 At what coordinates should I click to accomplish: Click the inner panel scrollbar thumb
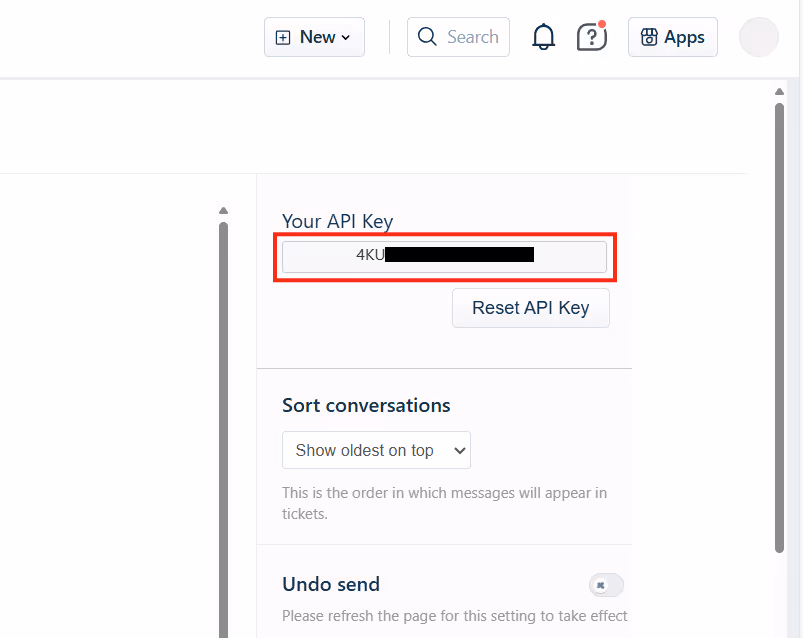tap(223, 430)
